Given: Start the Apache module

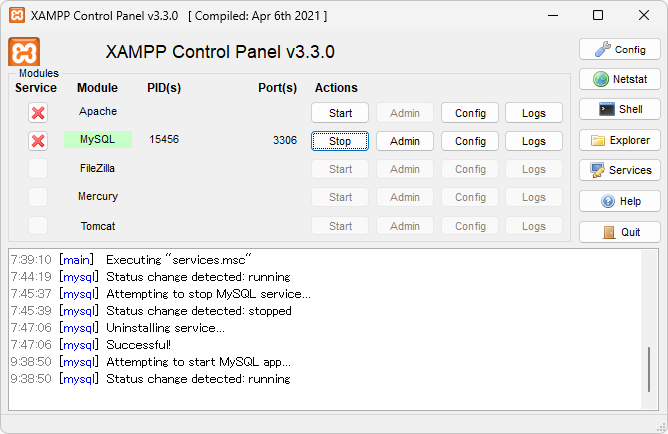Looking at the screenshot, I should point(340,113).
